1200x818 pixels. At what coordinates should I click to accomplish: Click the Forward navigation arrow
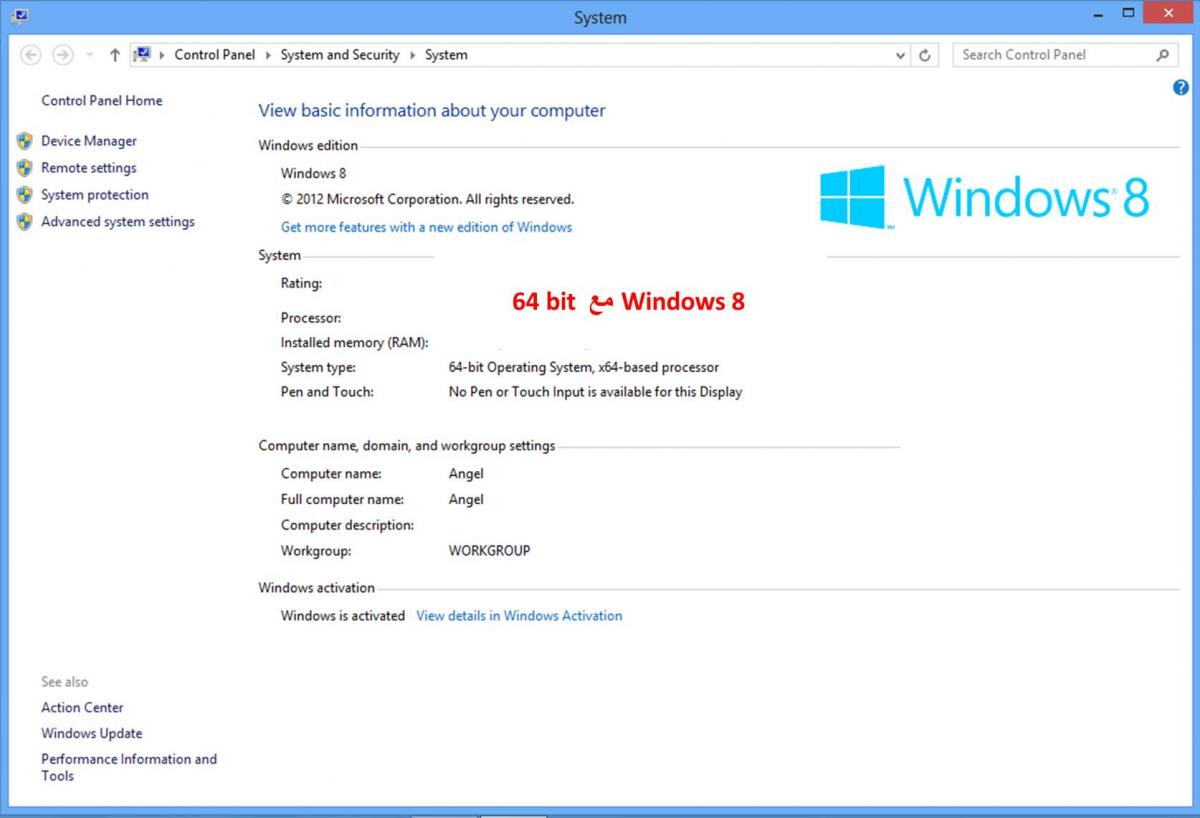tap(63, 55)
